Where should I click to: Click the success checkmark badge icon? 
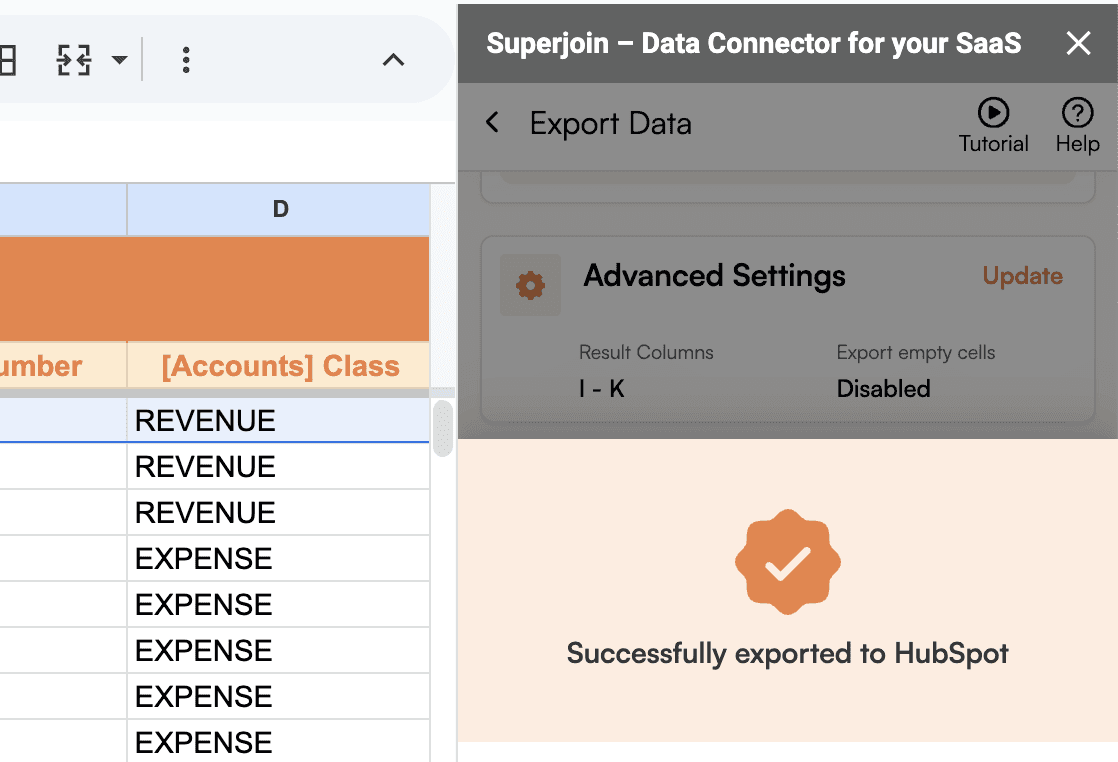click(788, 562)
